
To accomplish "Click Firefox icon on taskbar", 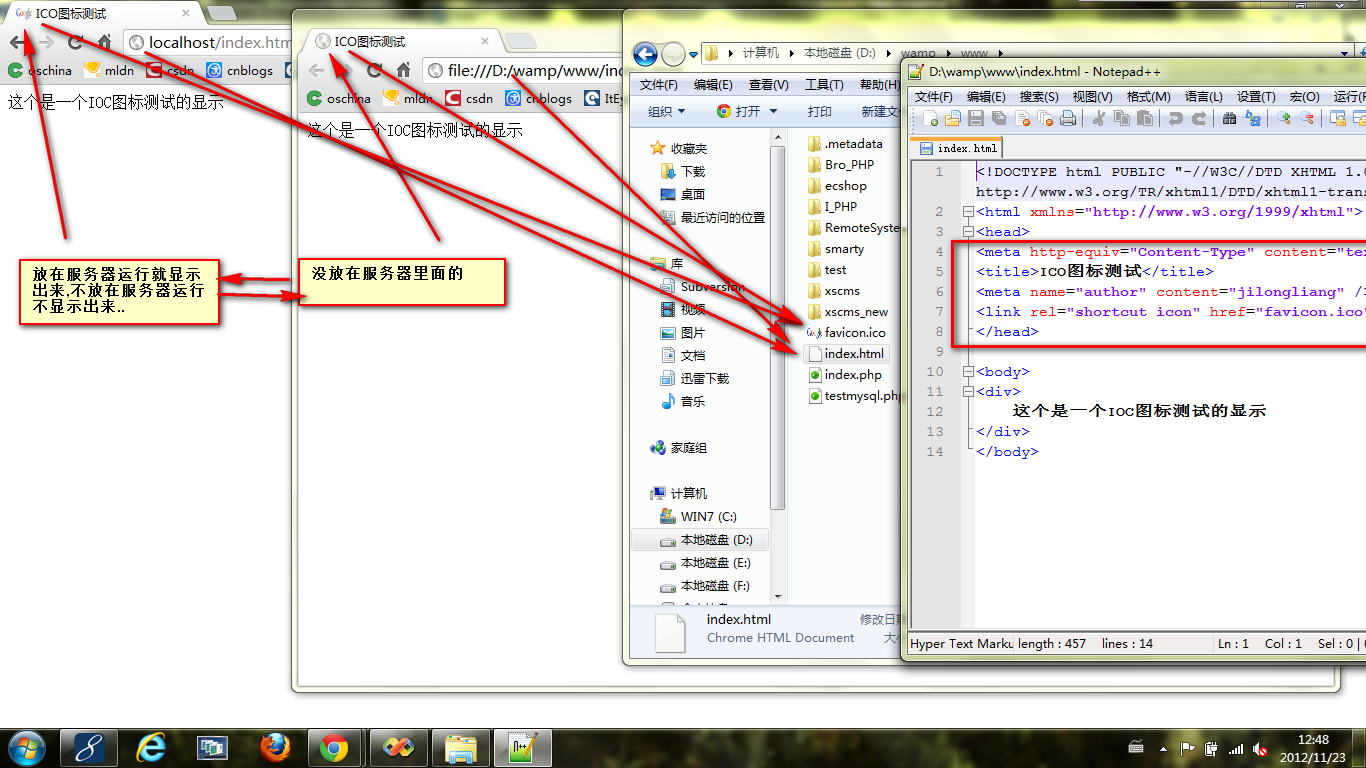I will (x=275, y=747).
